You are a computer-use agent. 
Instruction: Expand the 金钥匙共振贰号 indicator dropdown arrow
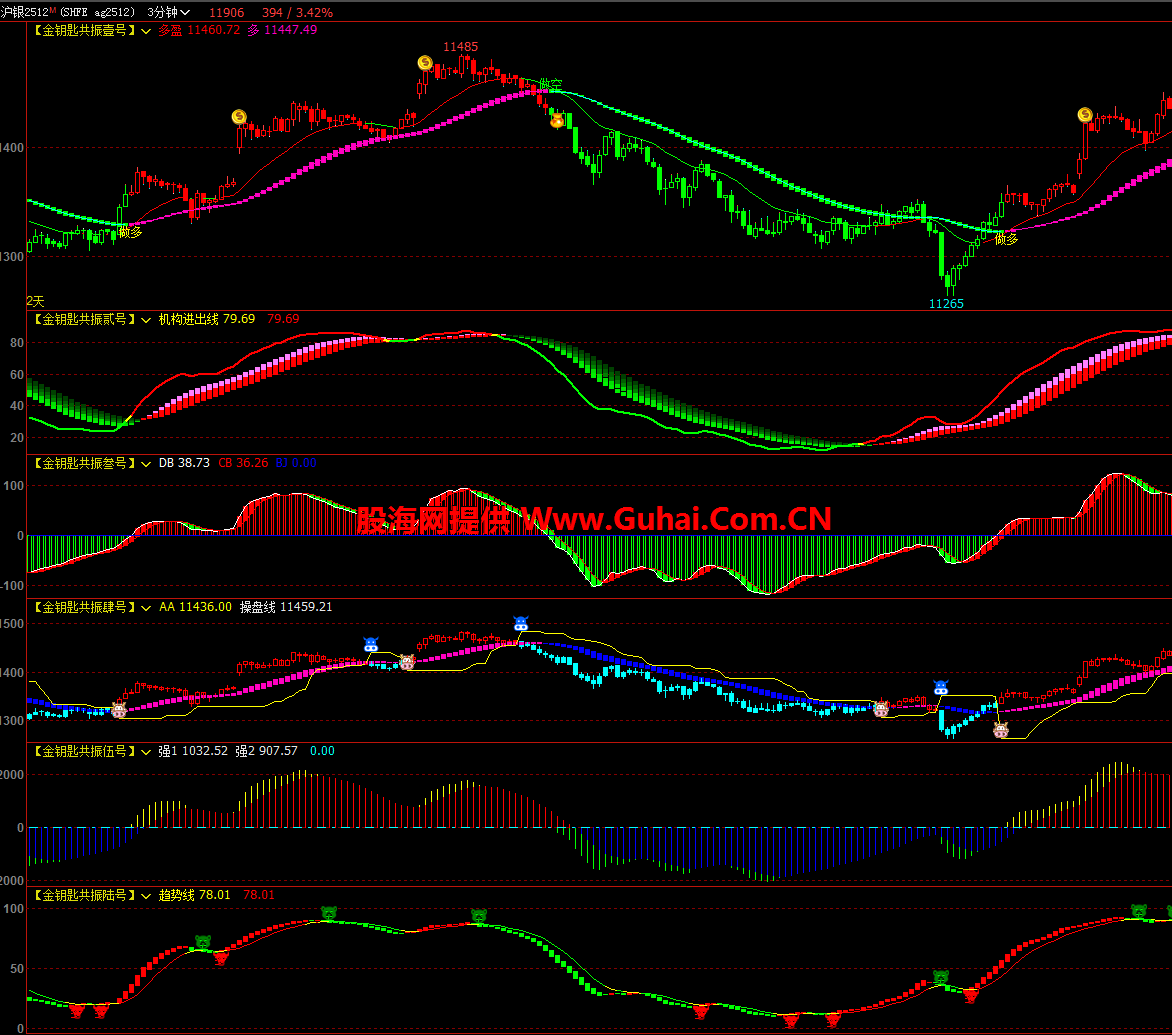coord(147,320)
